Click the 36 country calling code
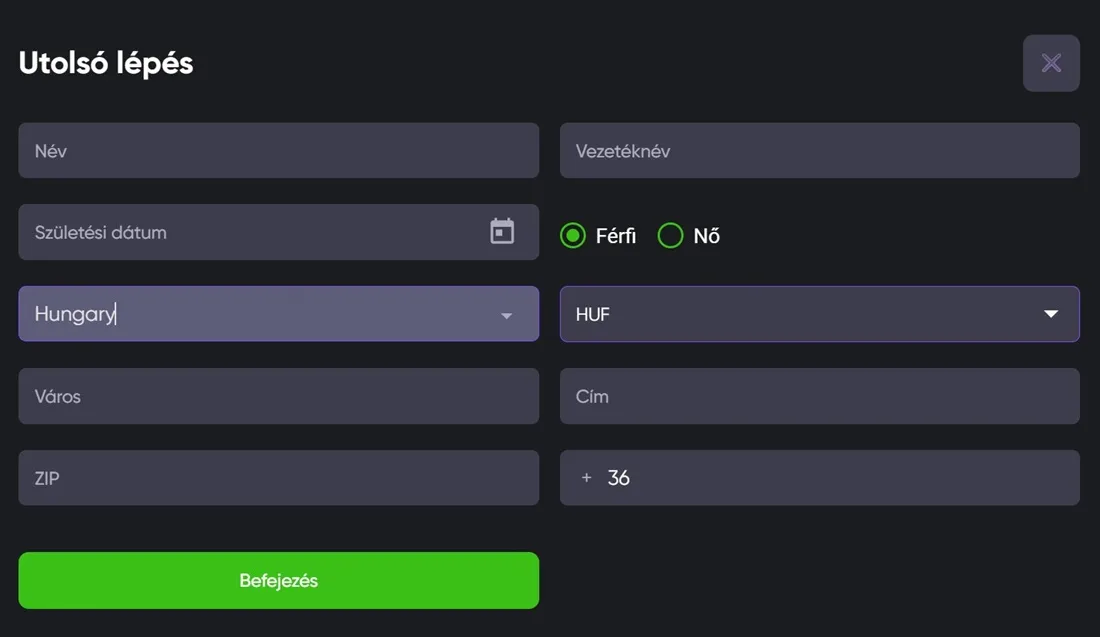The height and width of the screenshot is (637, 1100). coord(618,478)
